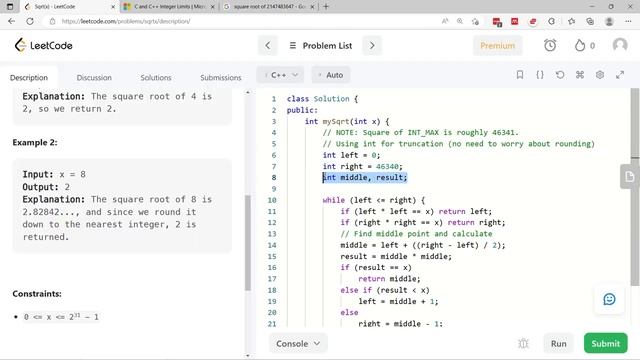Click the browser tab actions icon
The height and width of the screenshot is (360, 640).
point(10,7)
